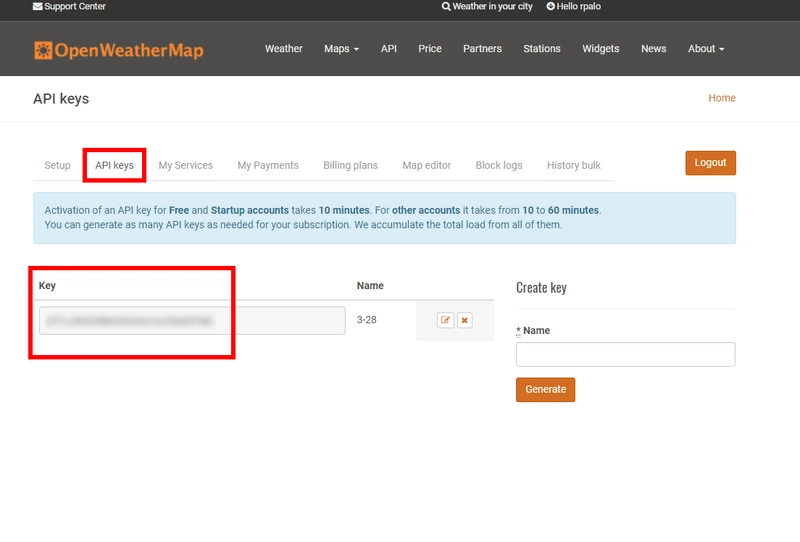The width and height of the screenshot is (800, 542).
Task: Click the Generate button
Action: coord(545,389)
